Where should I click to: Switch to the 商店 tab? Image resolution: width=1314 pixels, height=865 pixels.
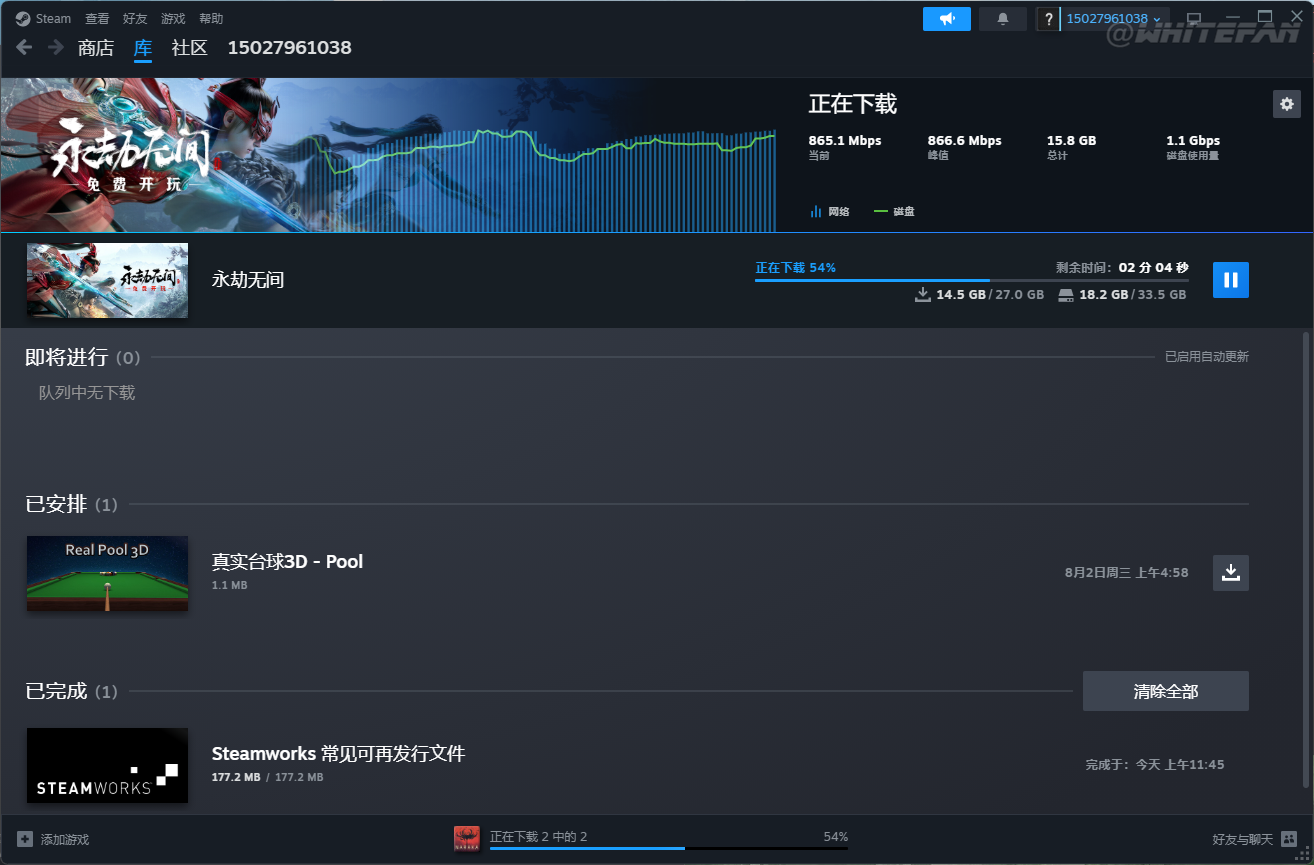tap(96, 48)
